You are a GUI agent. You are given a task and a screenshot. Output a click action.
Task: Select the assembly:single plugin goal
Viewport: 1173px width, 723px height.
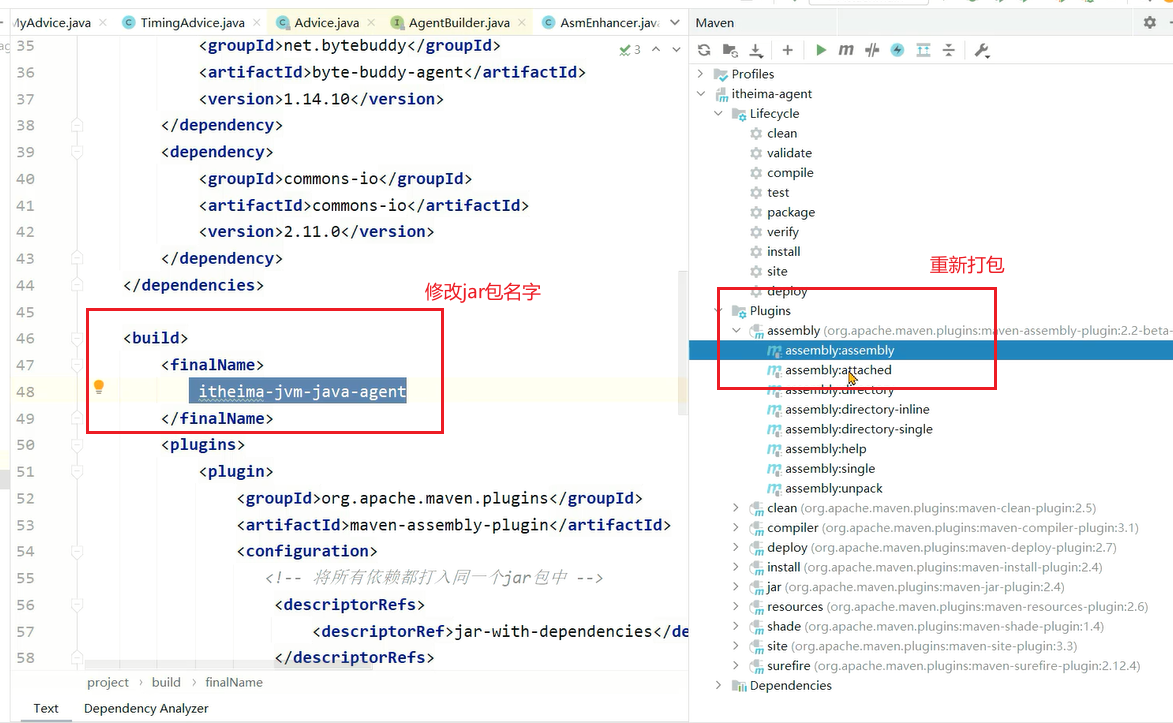tap(829, 469)
